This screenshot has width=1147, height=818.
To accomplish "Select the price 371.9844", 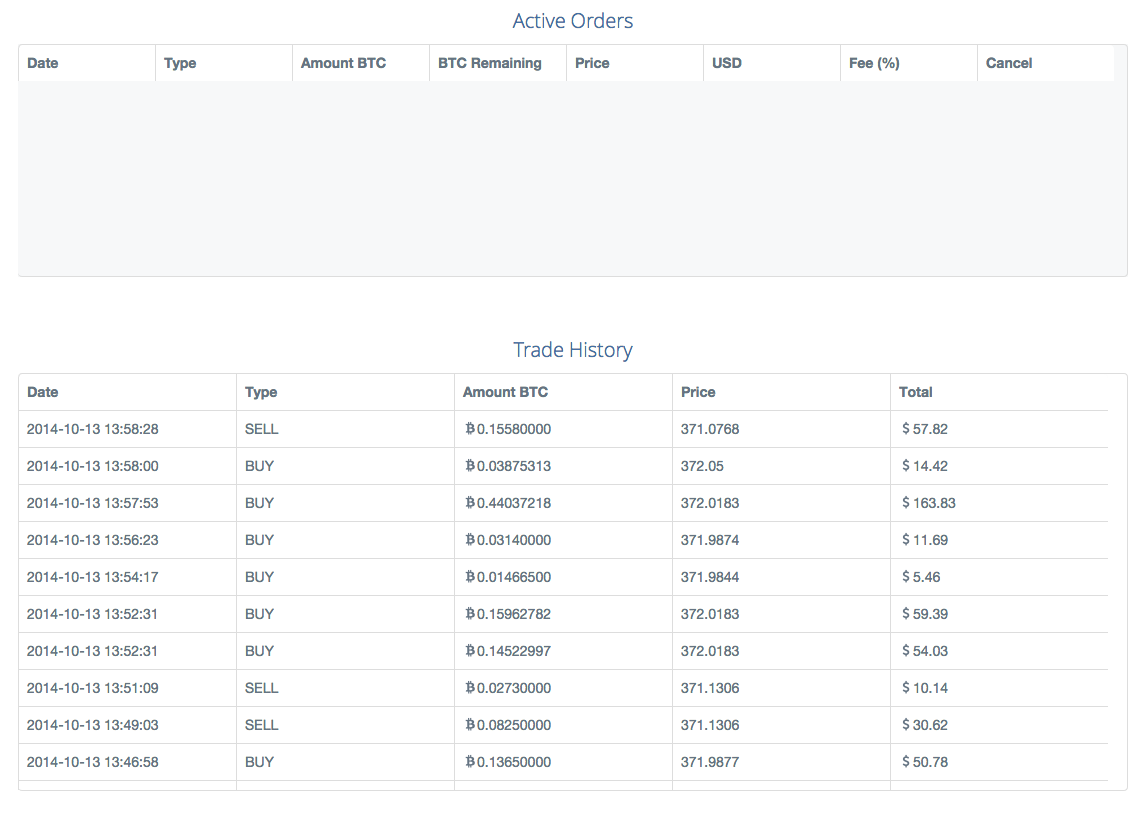I will pyautogui.click(x=710, y=577).
